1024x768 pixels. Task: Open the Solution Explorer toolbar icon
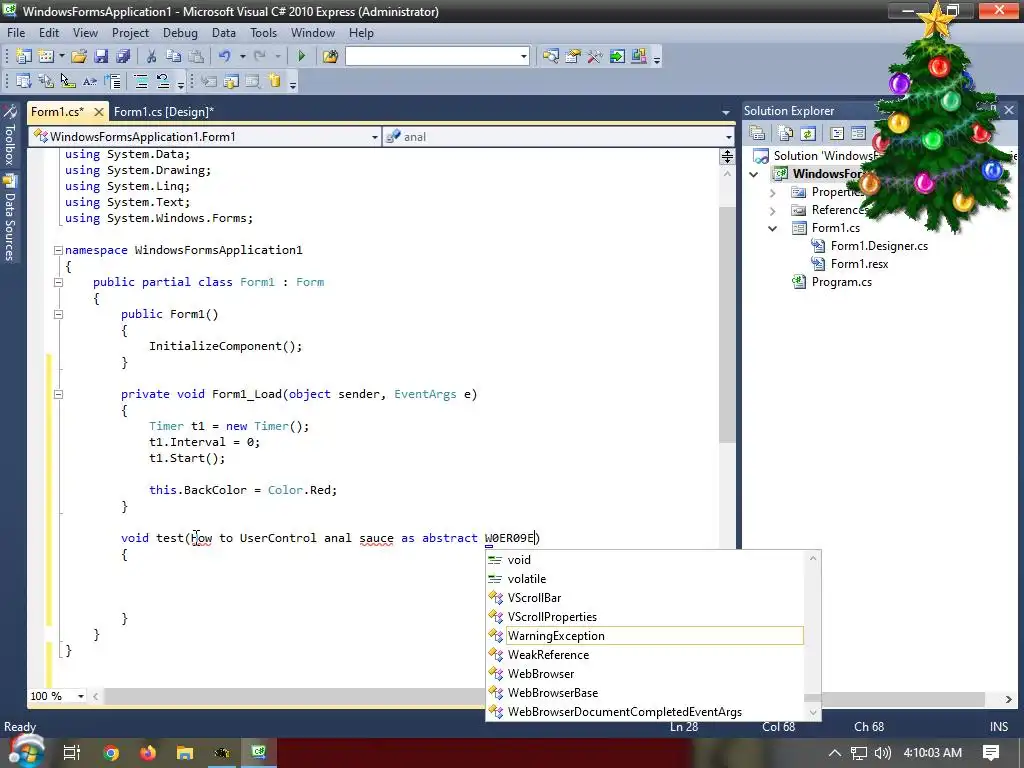tap(551, 57)
